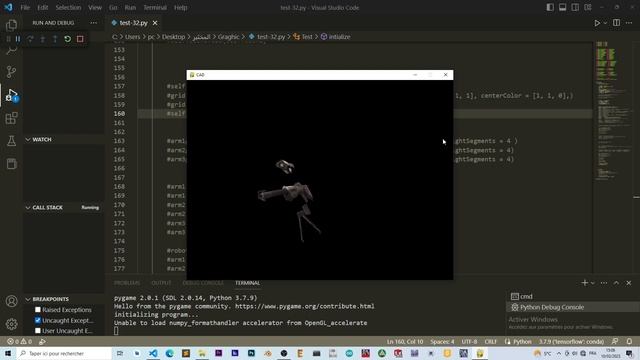Open terminal panel views and more actions
Image resolution: width=640 pixels, height=360 pixels.
click(x=604, y=283)
